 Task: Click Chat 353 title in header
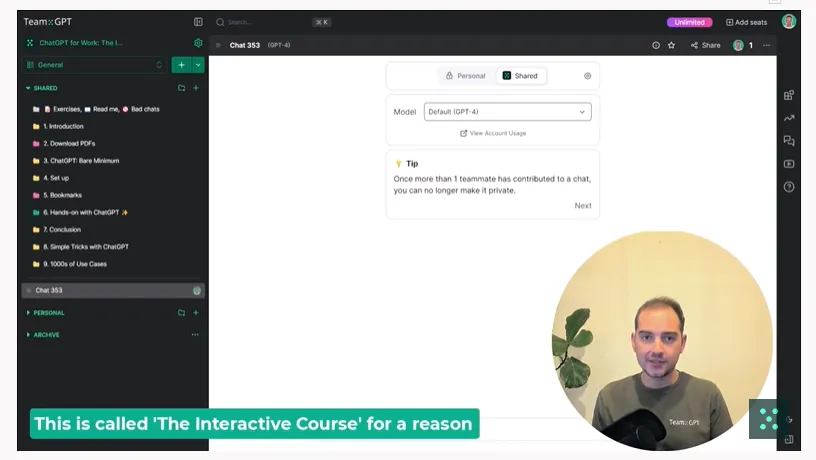245,45
